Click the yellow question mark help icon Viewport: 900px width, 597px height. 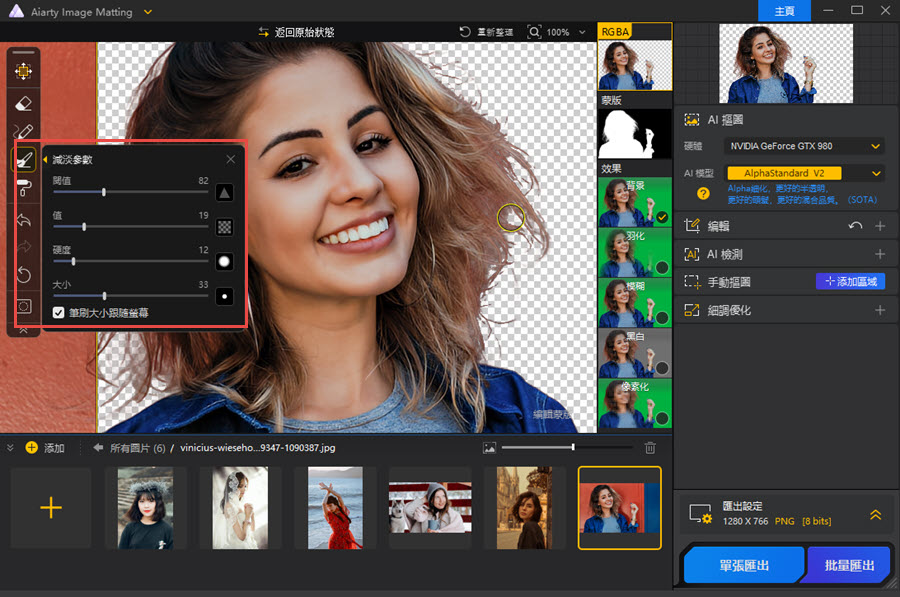pyautogui.click(x=703, y=193)
